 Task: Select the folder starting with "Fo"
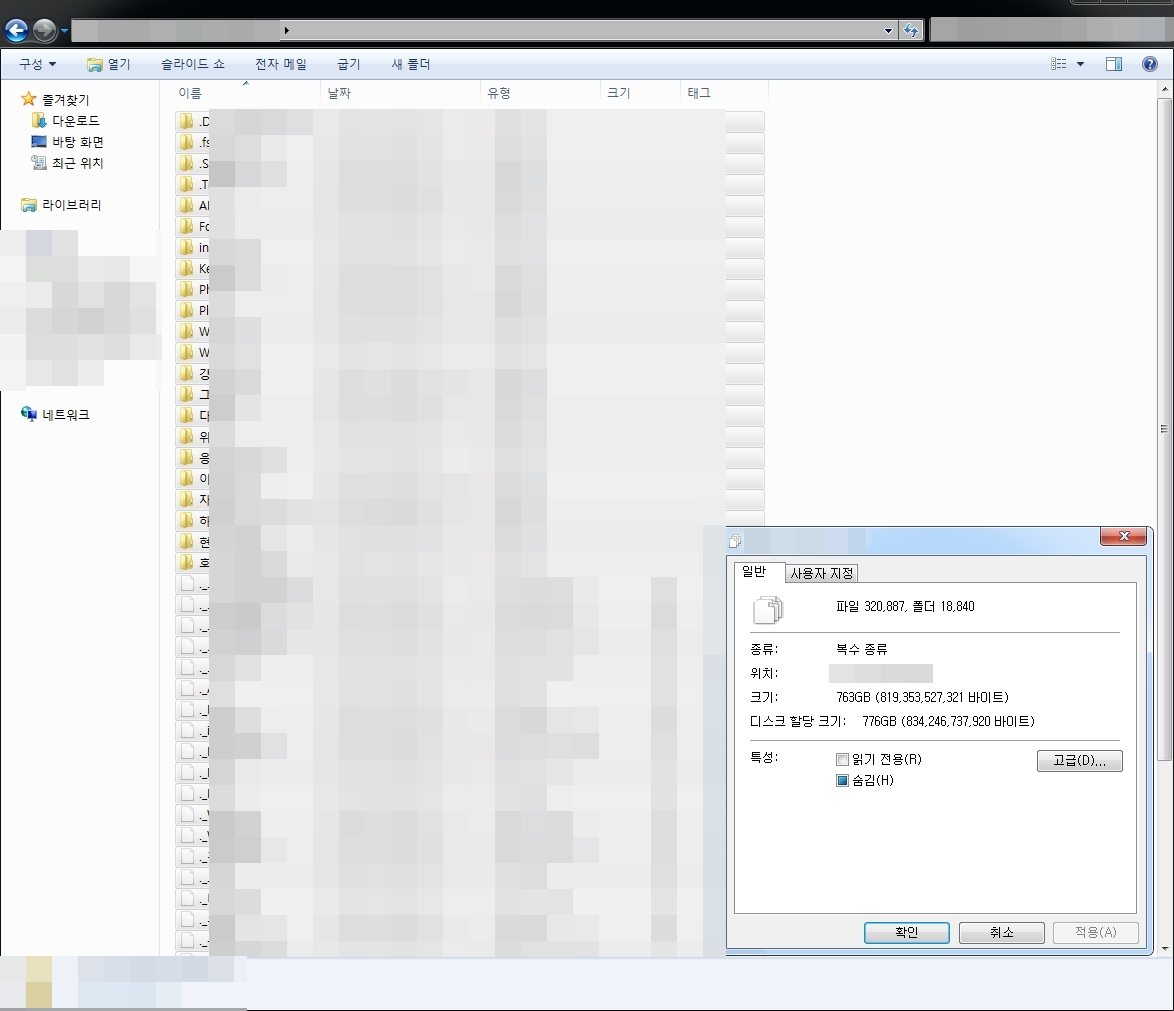(469, 226)
